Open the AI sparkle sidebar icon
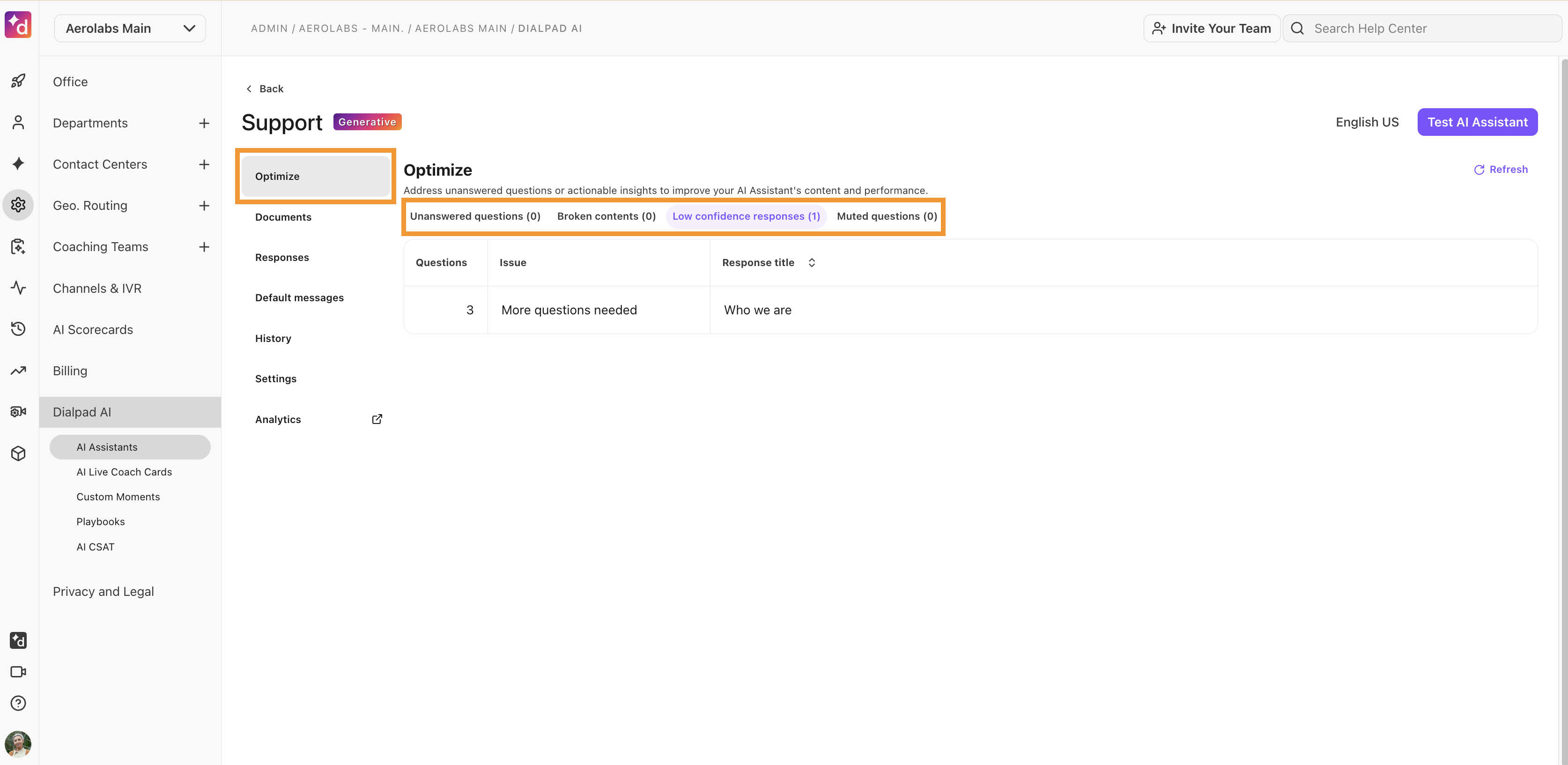This screenshot has width=1568, height=765. pyautogui.click(x=18, y=163)
